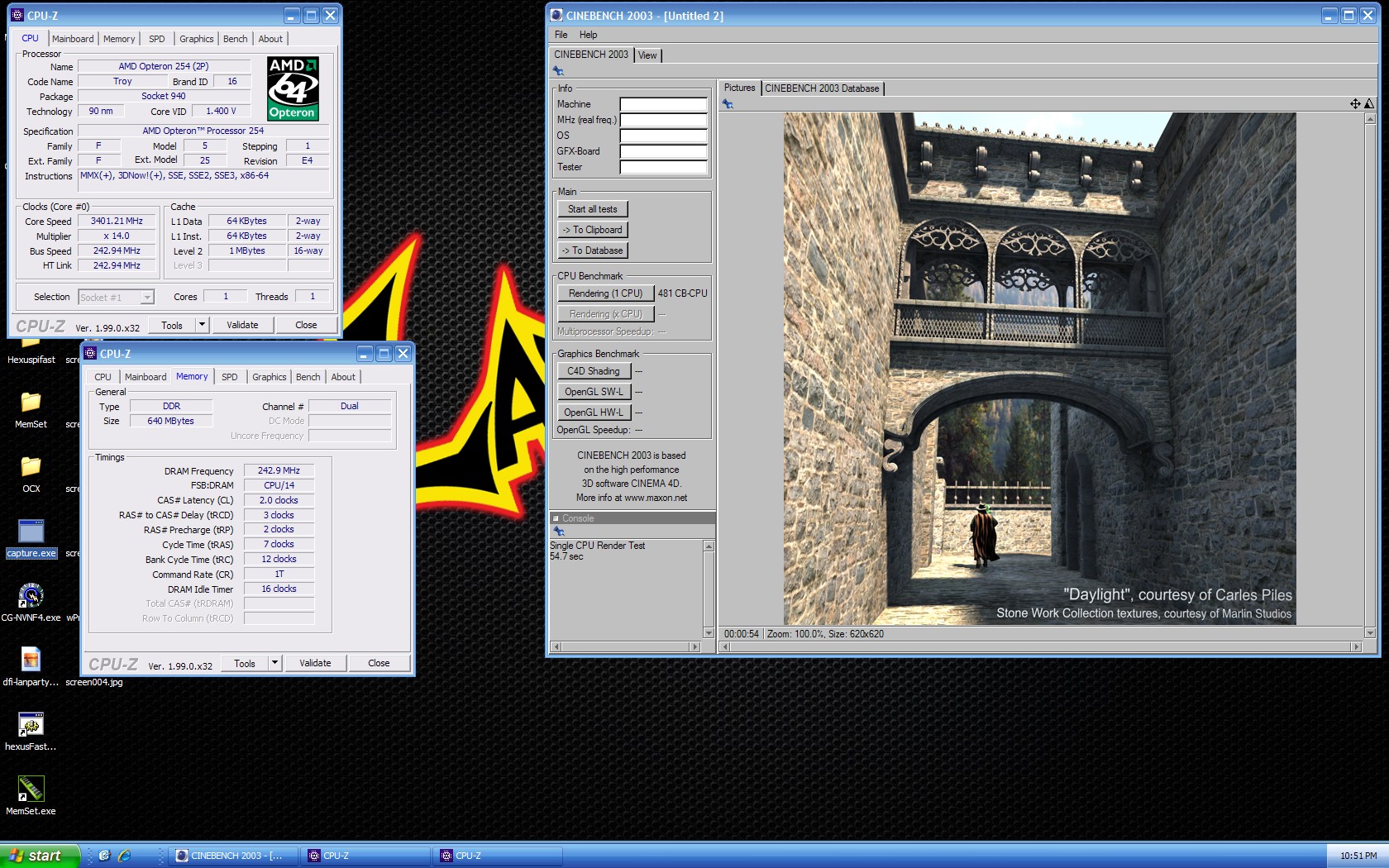Click the Windows Start button
The height and width of the screenshot is (868, 1389).
pyautogui.click(x=40, y=856)
